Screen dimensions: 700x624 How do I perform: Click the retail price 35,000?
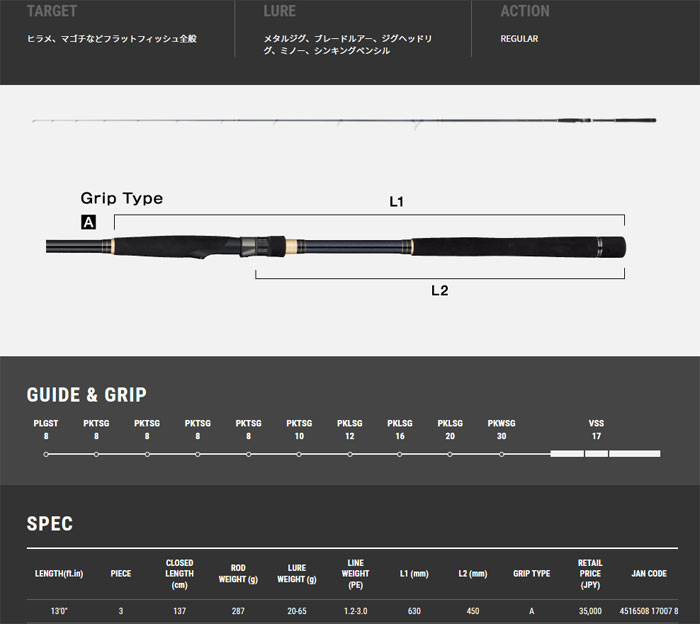coord(590,611)
